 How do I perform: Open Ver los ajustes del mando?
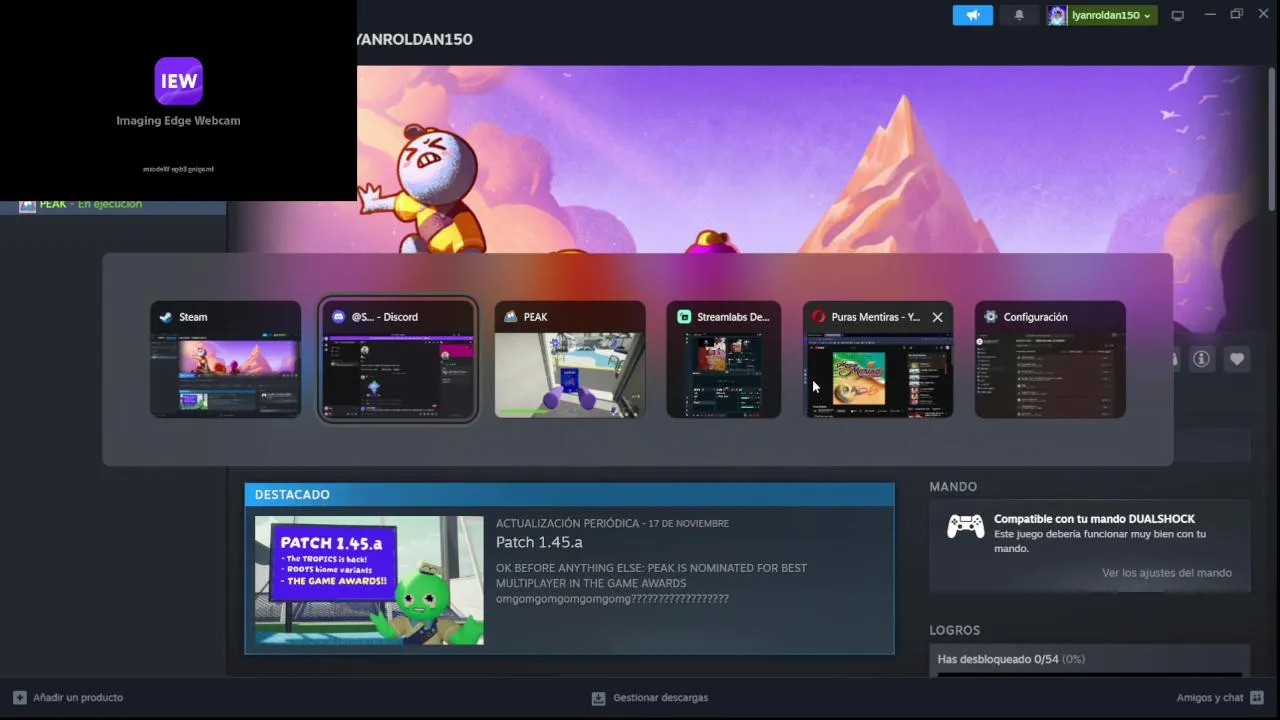[x=1166, y=573]
